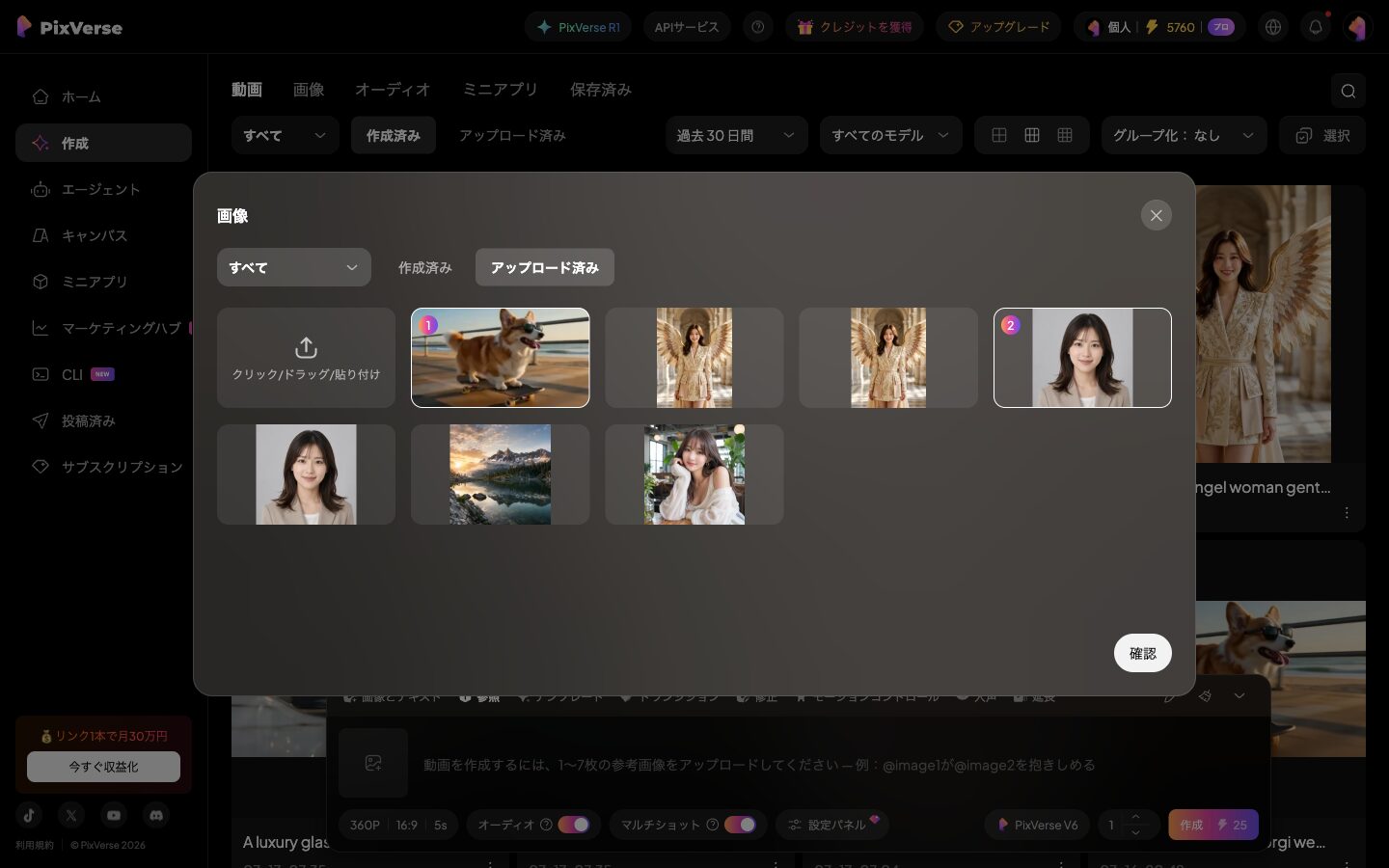Open the user profile avatar
Viewport: 1389px width, 868px height.
tap(1357, 27)
